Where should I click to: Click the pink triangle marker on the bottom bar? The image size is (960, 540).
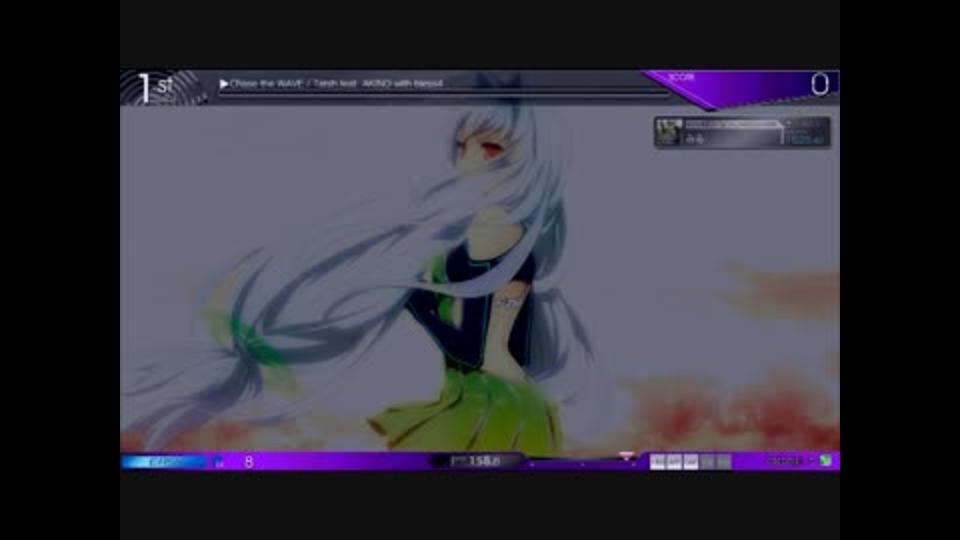coord(626,456)
